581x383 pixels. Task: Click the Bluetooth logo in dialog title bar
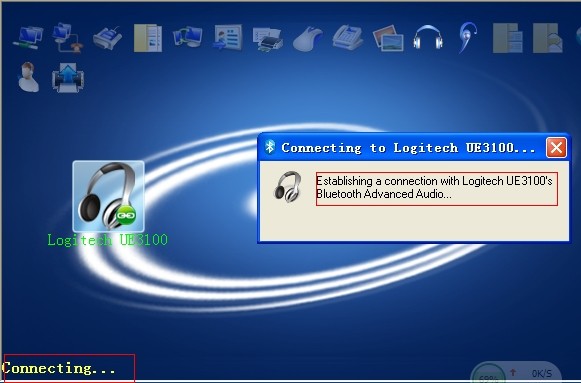click(x=270, y=147)
